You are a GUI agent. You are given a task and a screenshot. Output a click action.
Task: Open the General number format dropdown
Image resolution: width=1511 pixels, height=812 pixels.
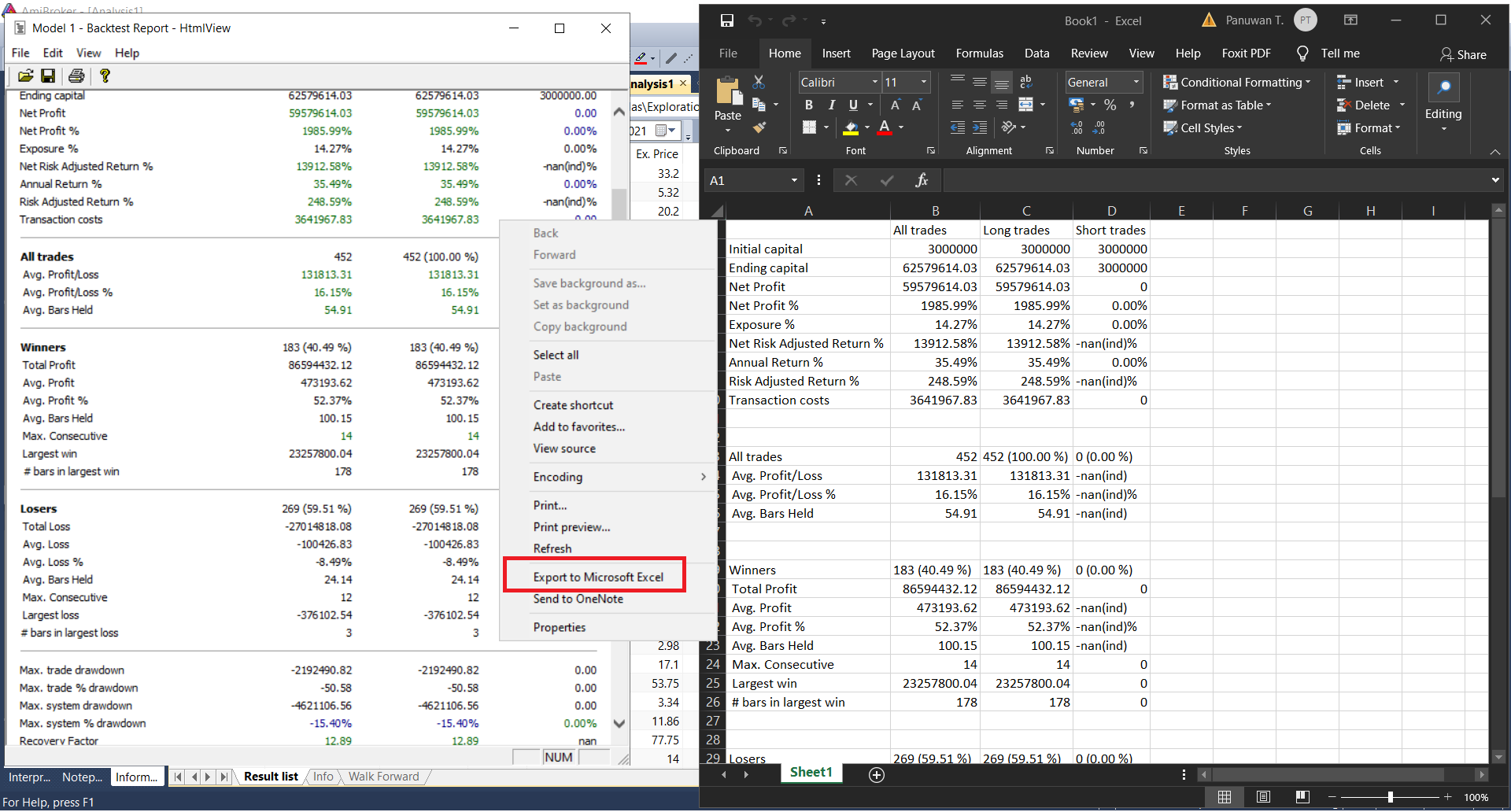click(1136, 82)
